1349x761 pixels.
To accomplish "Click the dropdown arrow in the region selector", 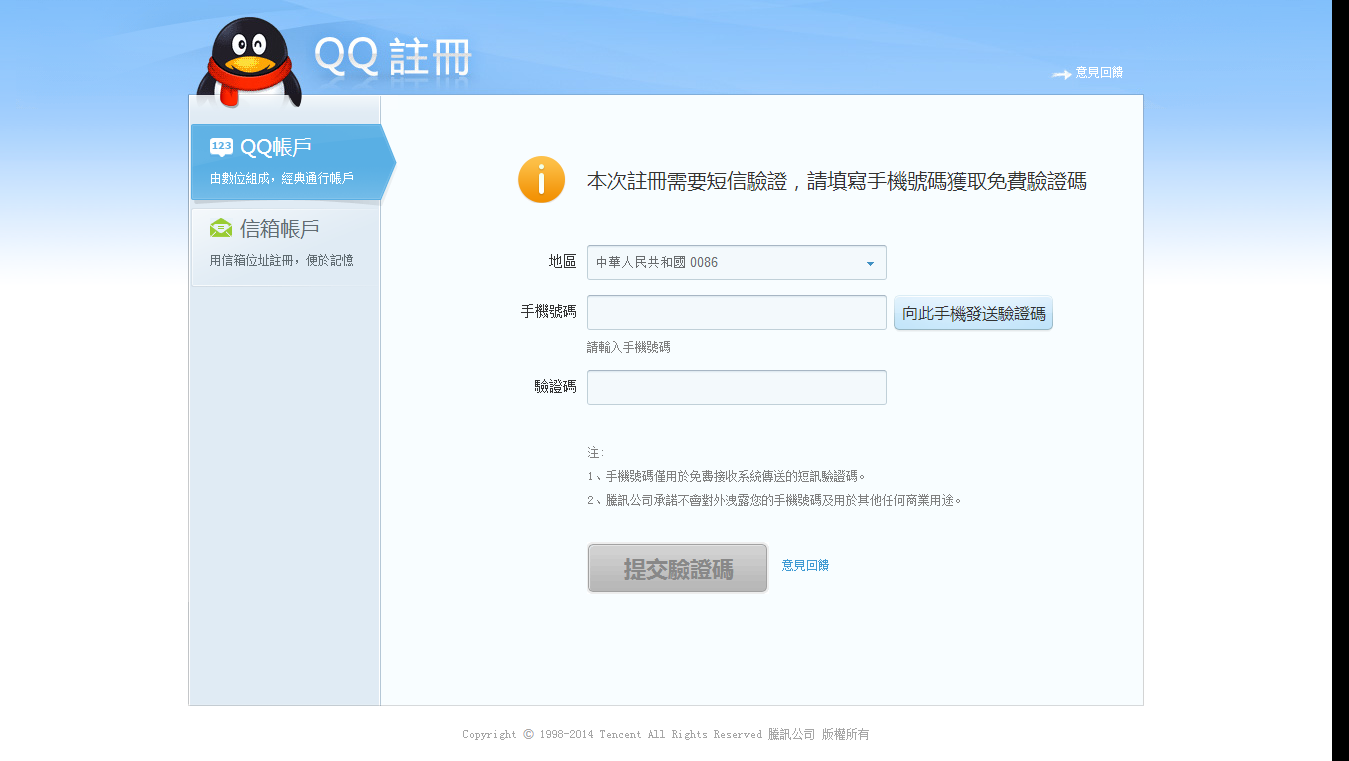I will (869, 262).
